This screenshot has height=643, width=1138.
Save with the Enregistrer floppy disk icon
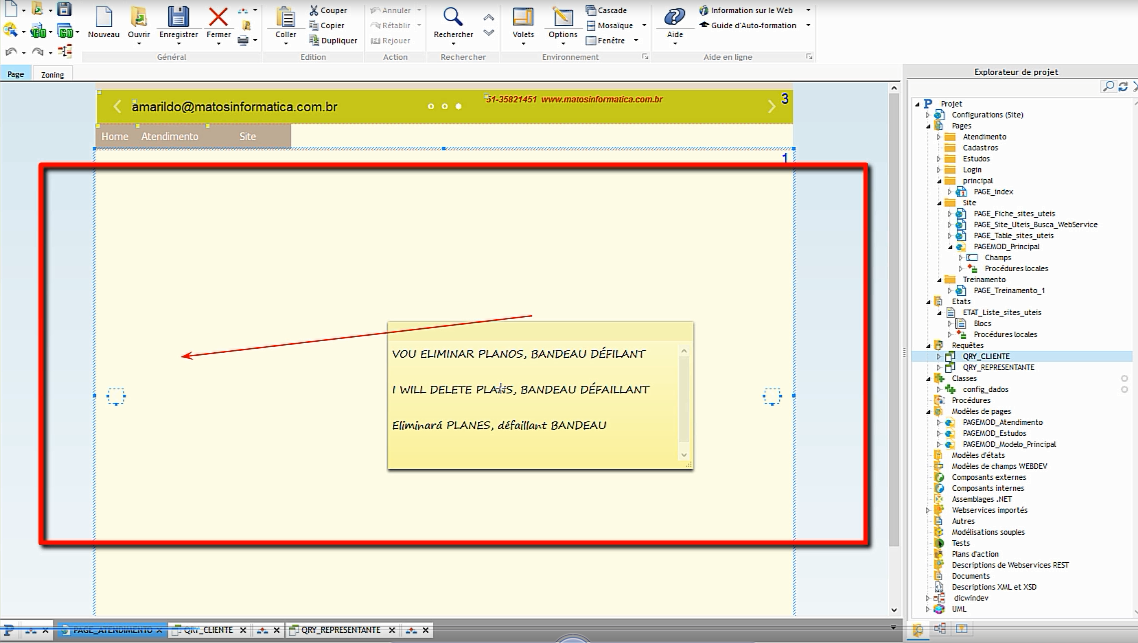pos(178,17)
